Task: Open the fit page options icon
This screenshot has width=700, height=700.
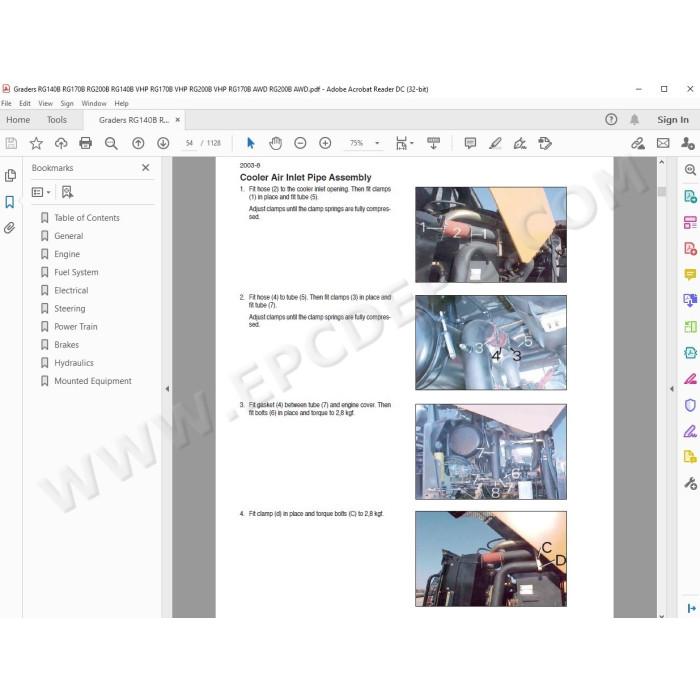Action: [404, 143]
